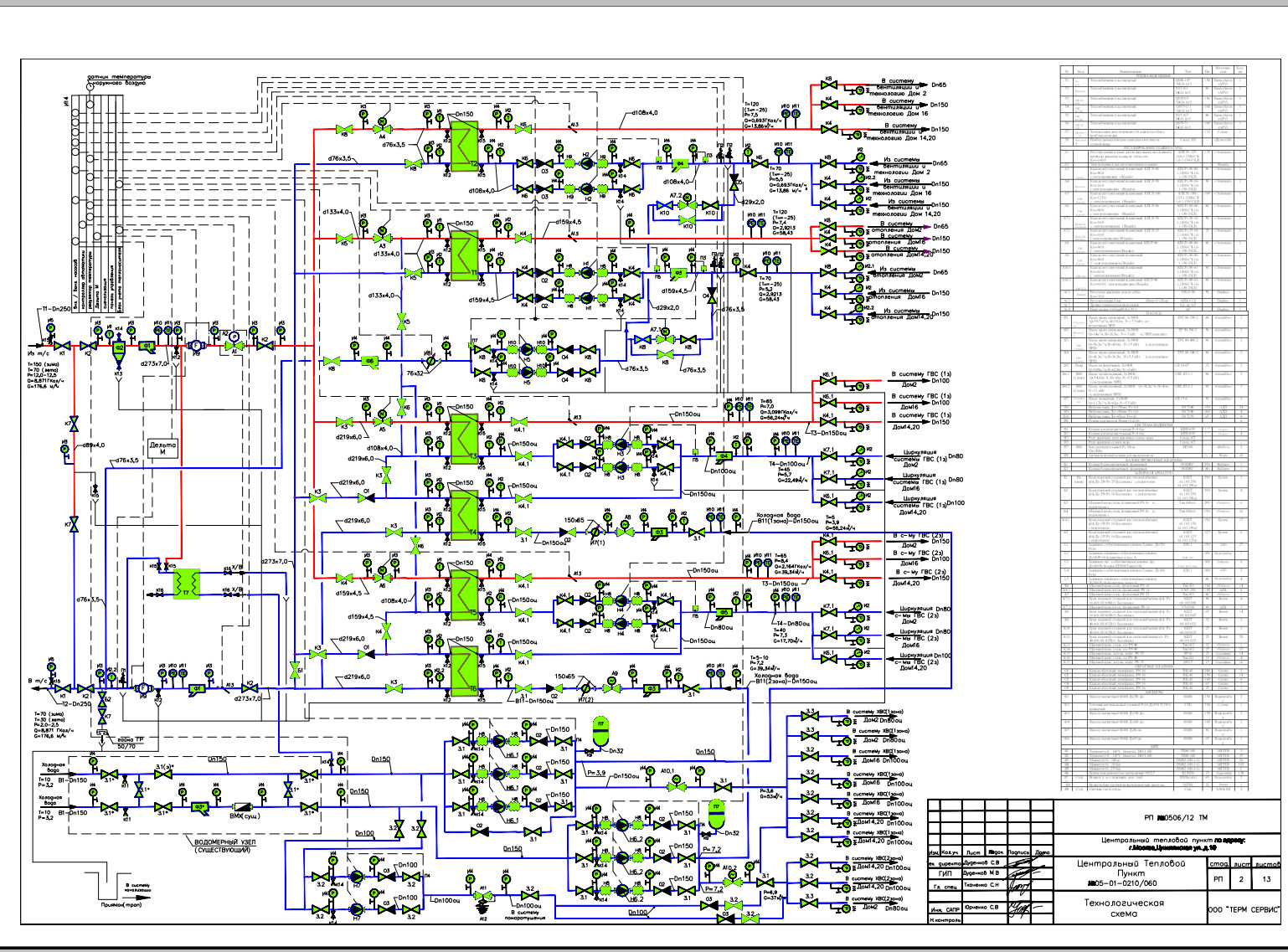The image size is (1288, 952).
Task: Select the Ф6 filter symbol
Action: [369, 362]
